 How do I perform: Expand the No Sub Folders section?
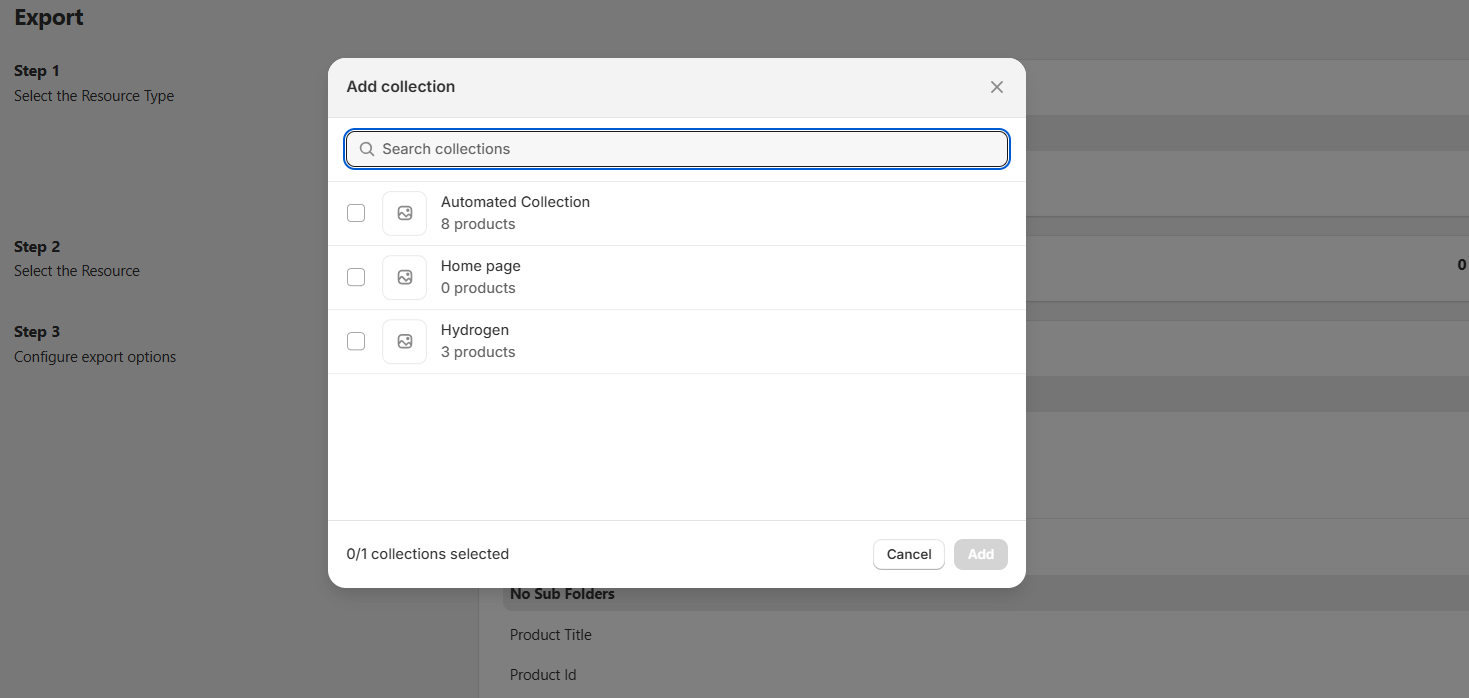tap(562, 593)
